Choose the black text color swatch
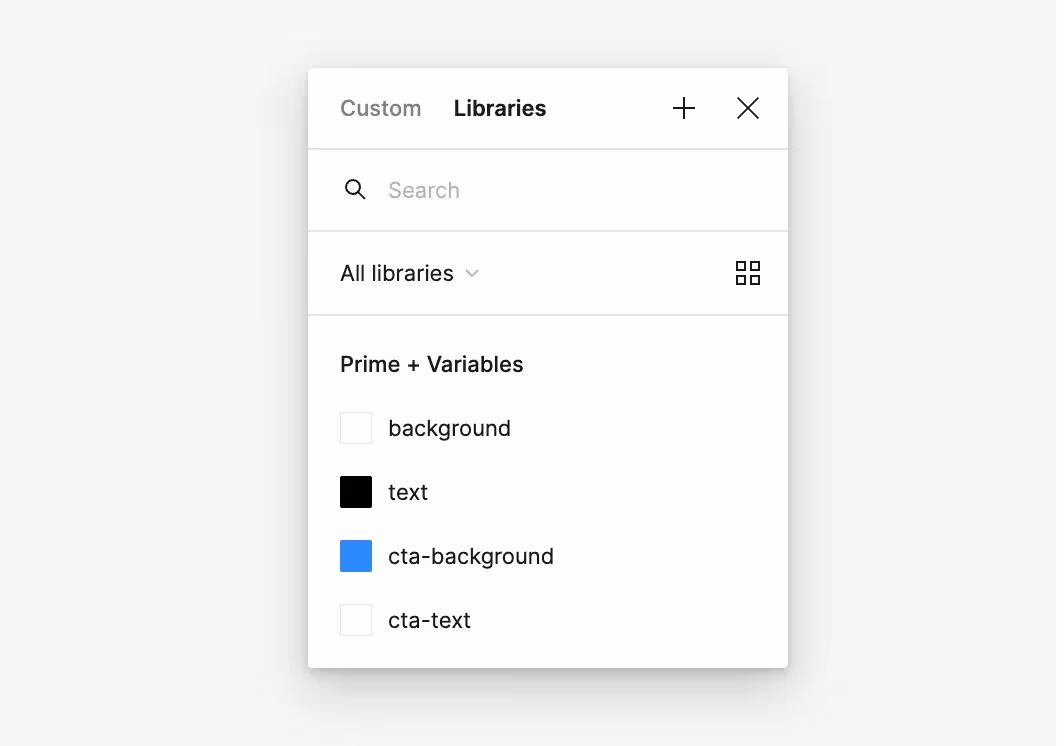1064x746 pixels. tap(356, 492)
